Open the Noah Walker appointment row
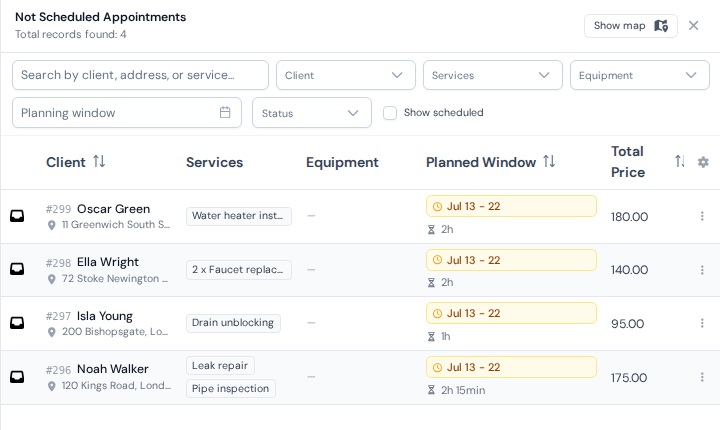The width and height of the screenshot is (720, 430). click(x=360, y=377)
